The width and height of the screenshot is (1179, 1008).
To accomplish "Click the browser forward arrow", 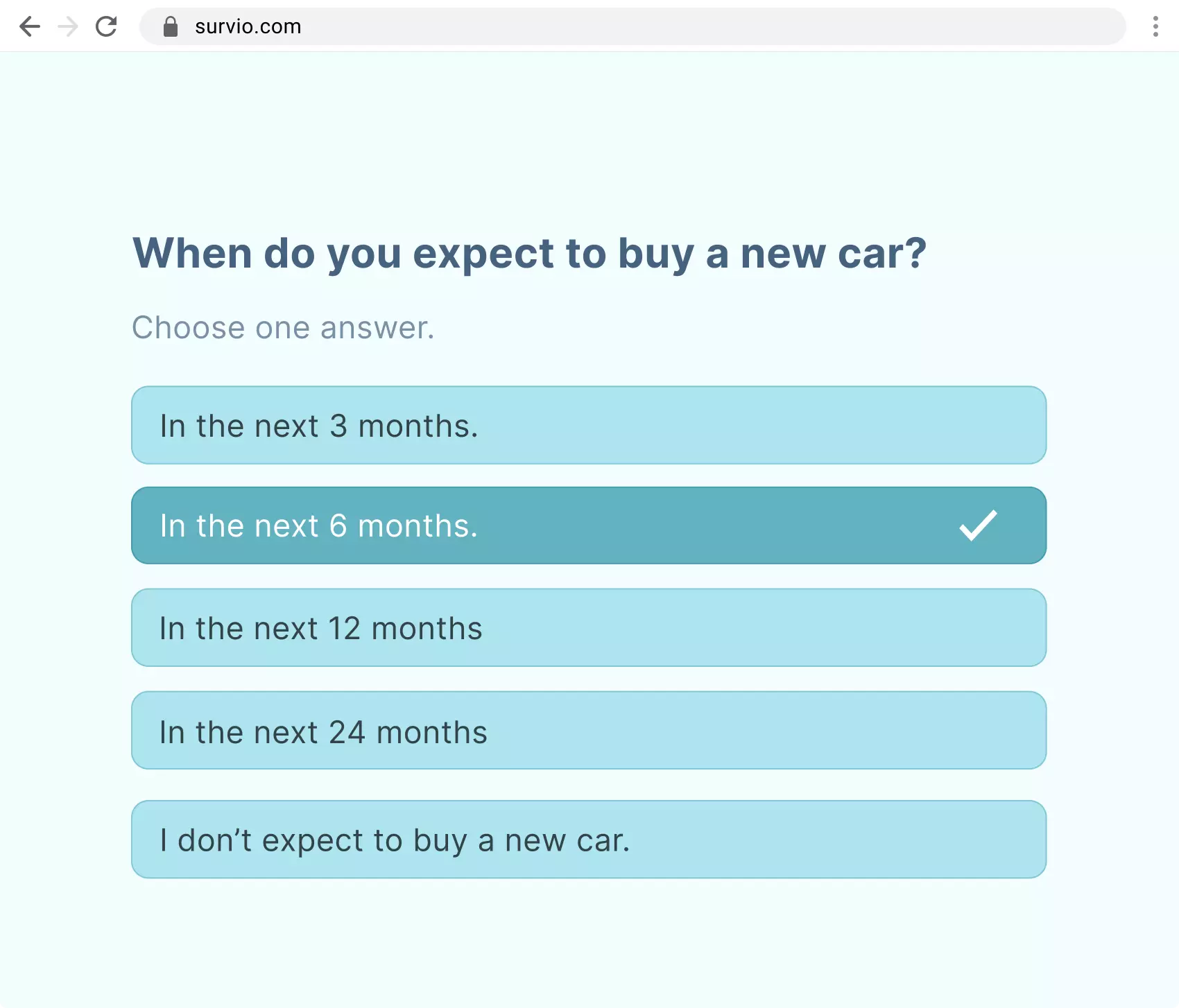I will click(x=68, y=26).
